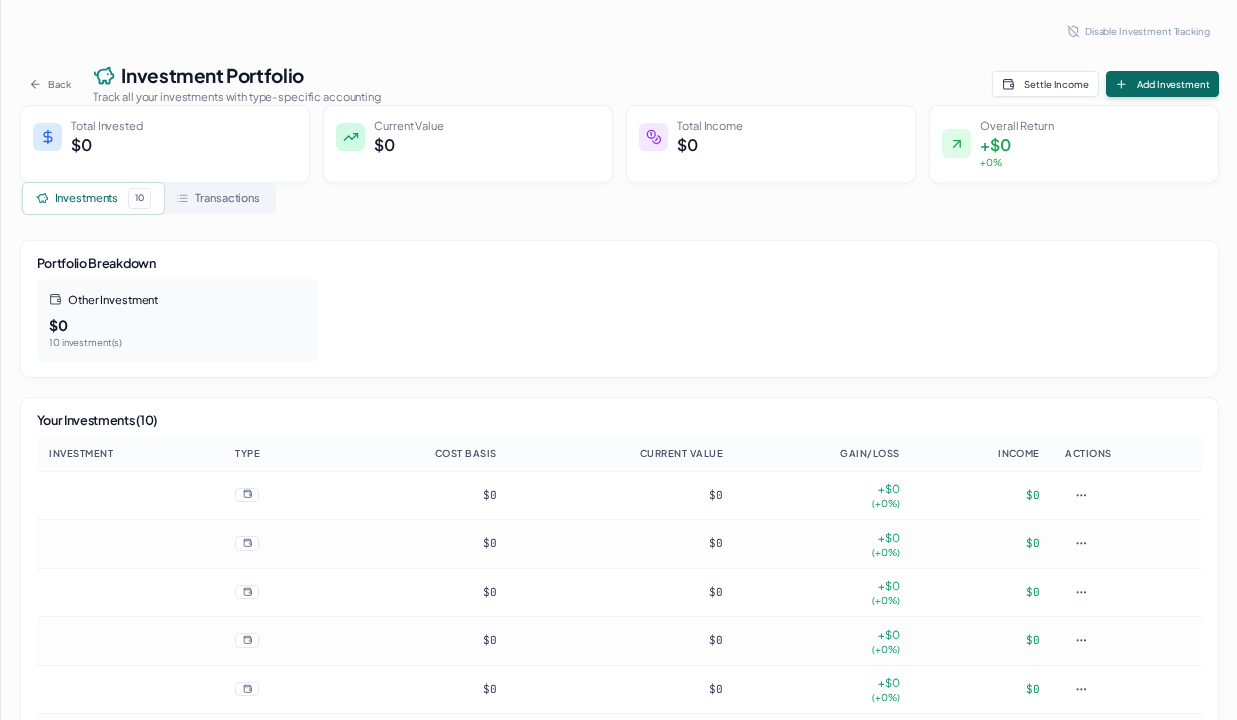Screen dimensions: 1237x720
Task: Click the count badge 10 on Investments tab
Action: tap(139, 198)
